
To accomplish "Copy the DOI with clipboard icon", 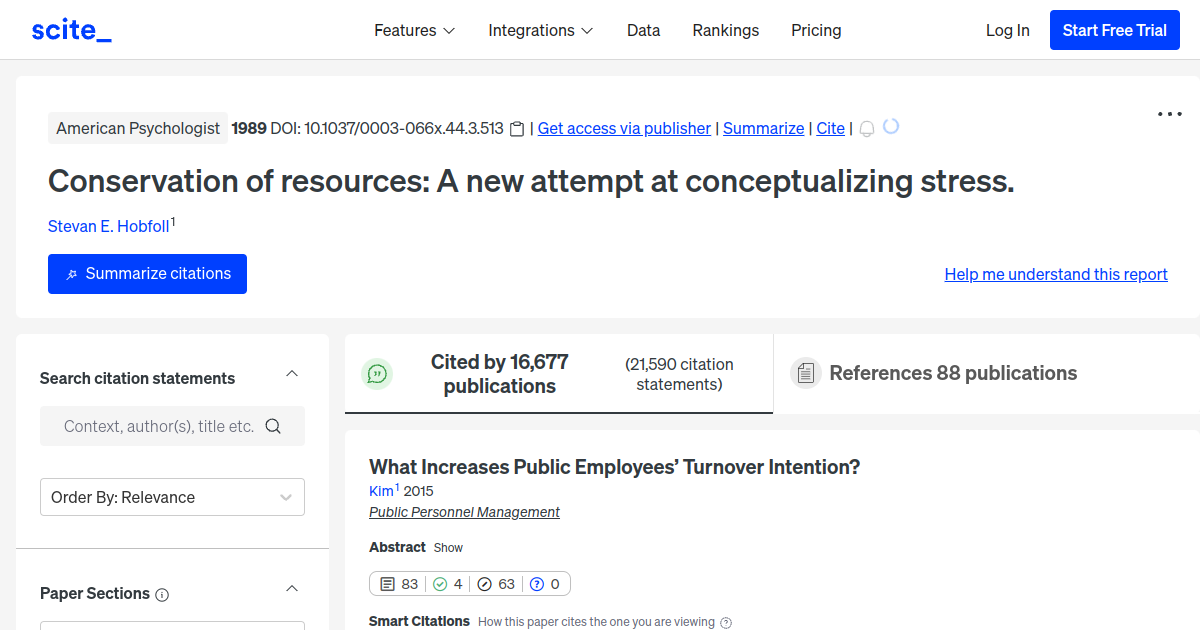I will (x=517, y=129).
